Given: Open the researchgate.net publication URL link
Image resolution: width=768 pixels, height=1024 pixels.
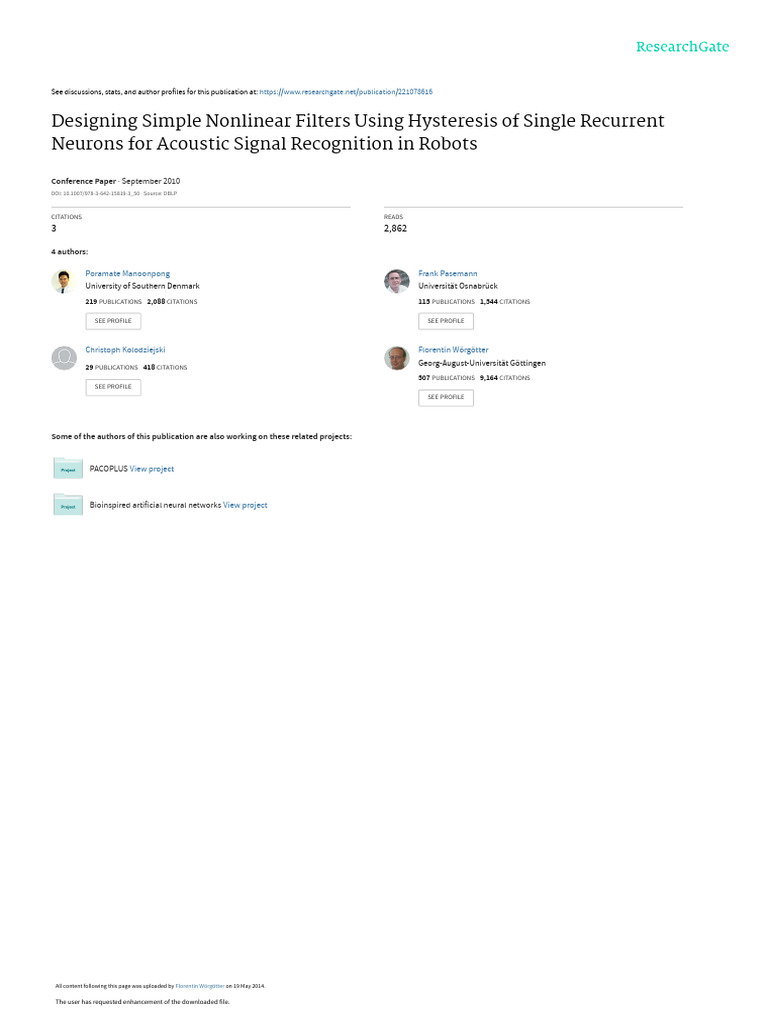Looking at the screenshot, I should (x=345, y=91).
